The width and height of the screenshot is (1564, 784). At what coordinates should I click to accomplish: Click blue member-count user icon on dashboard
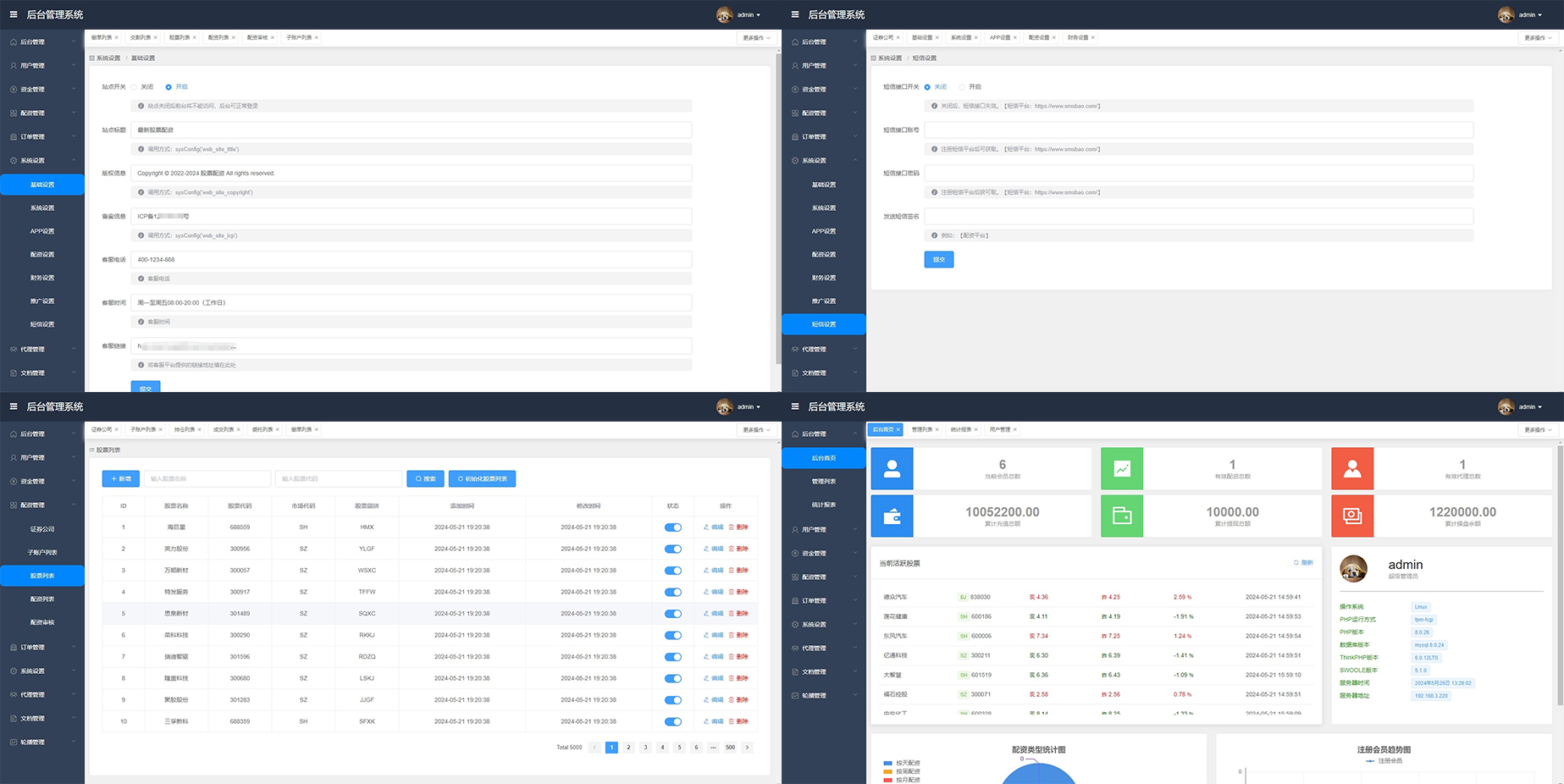point(892,468)
